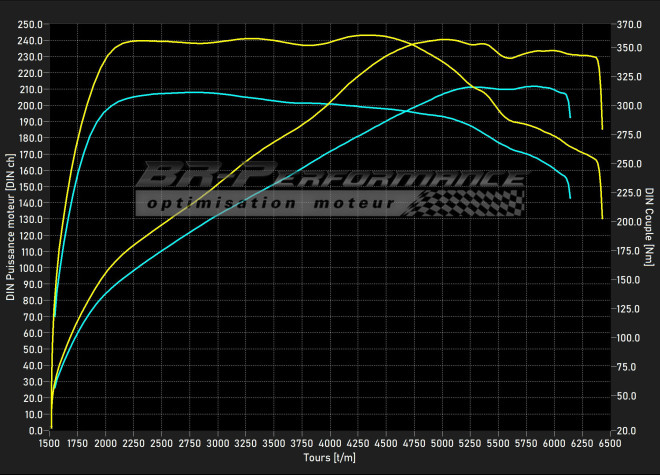Click the 250.0 power axis label

point(30,25)
